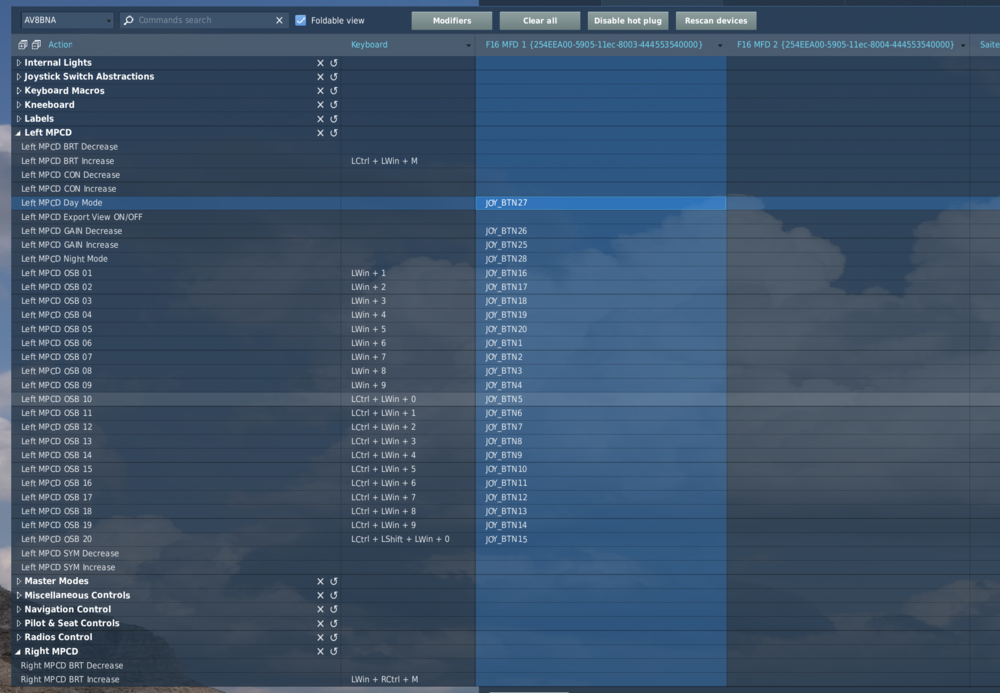Clear the Commands search text
This screenshot has width=1000, height=693.
[279, 20]
